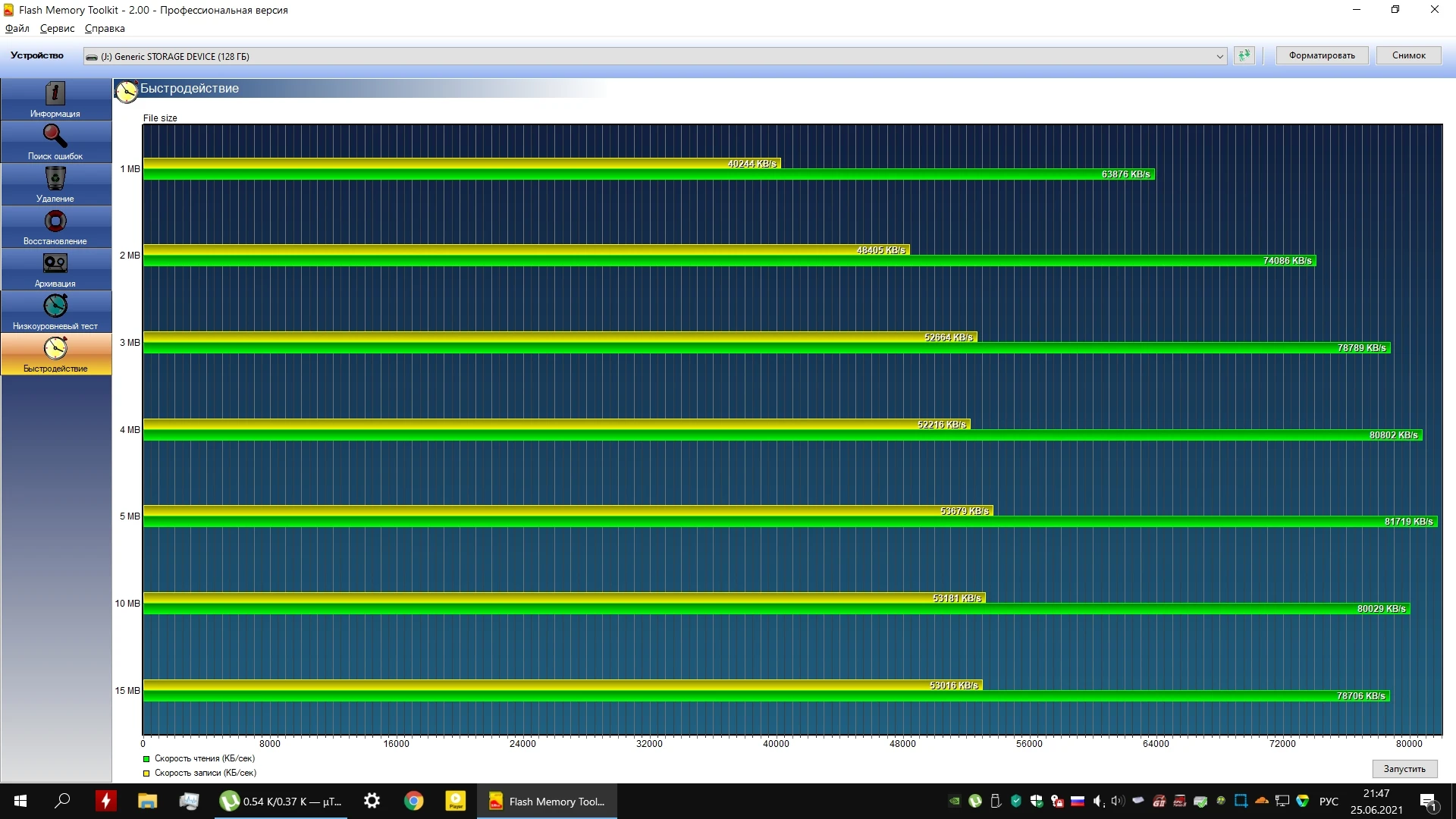
Task: Open the Удаление erase tool
Action: [x=55, y=184]
